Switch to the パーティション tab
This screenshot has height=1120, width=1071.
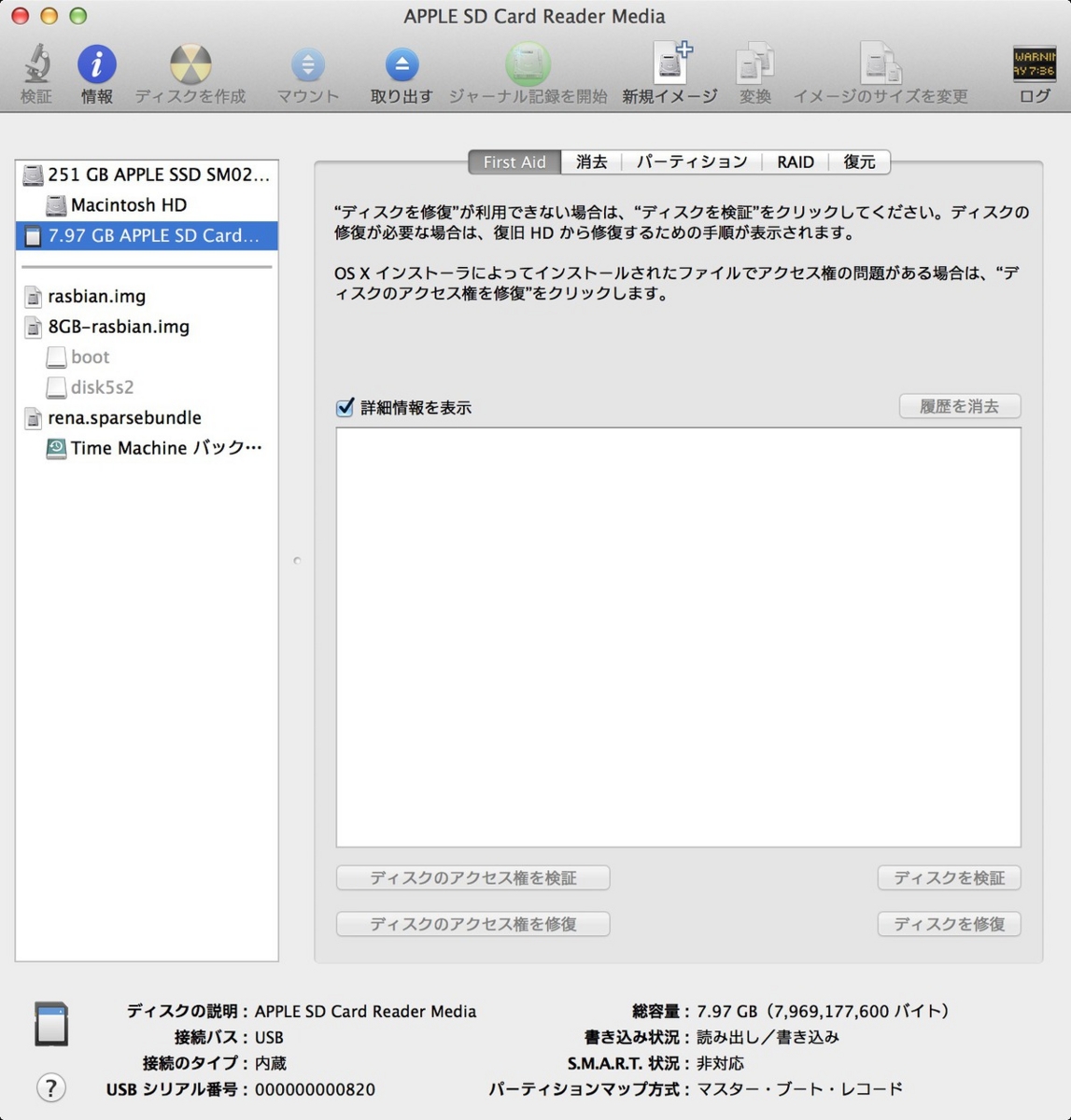click(x=692, y=161)
